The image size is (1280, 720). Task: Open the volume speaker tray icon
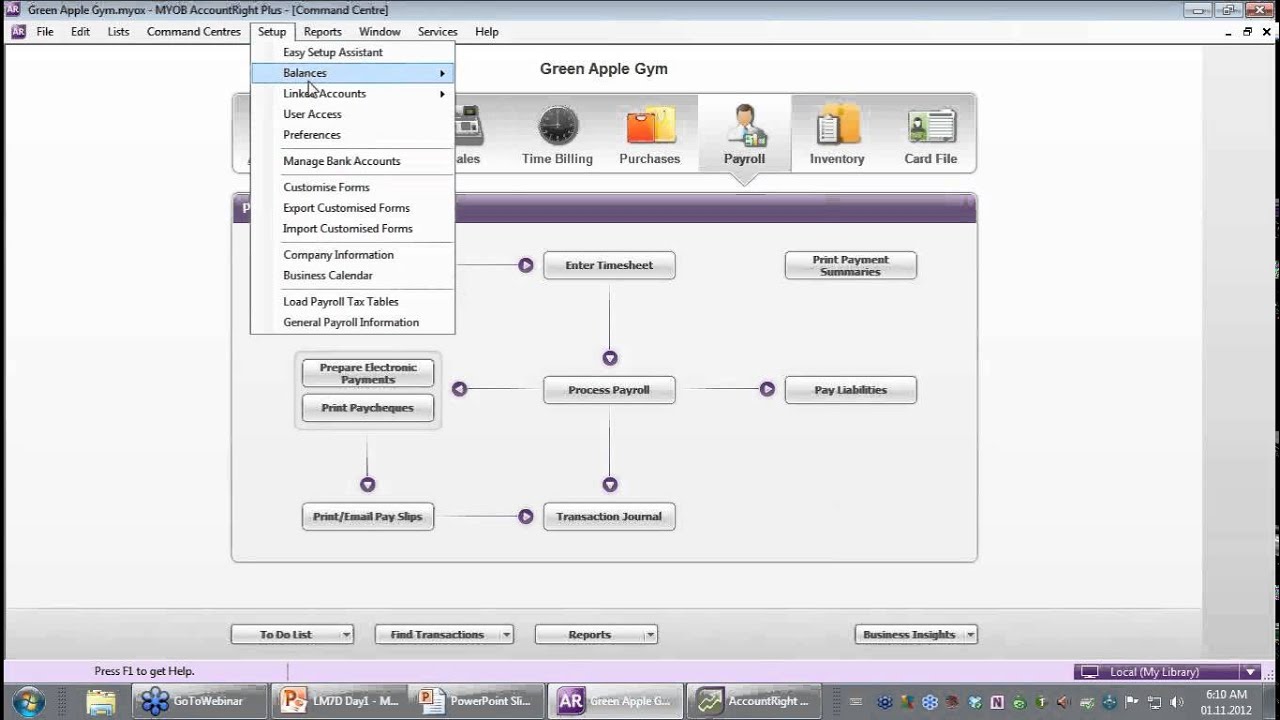coord(1177,702)
